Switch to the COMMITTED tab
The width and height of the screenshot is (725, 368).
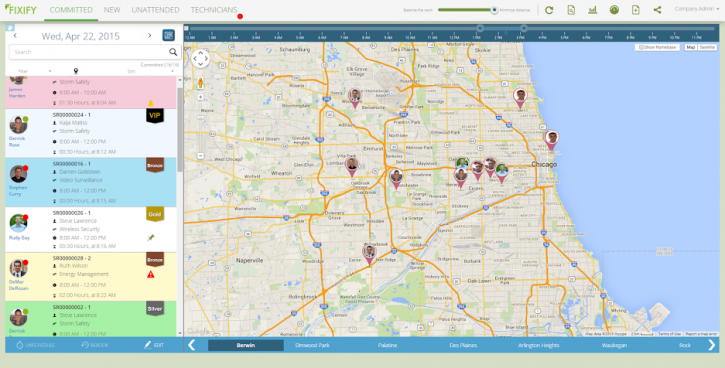(71, 10)
